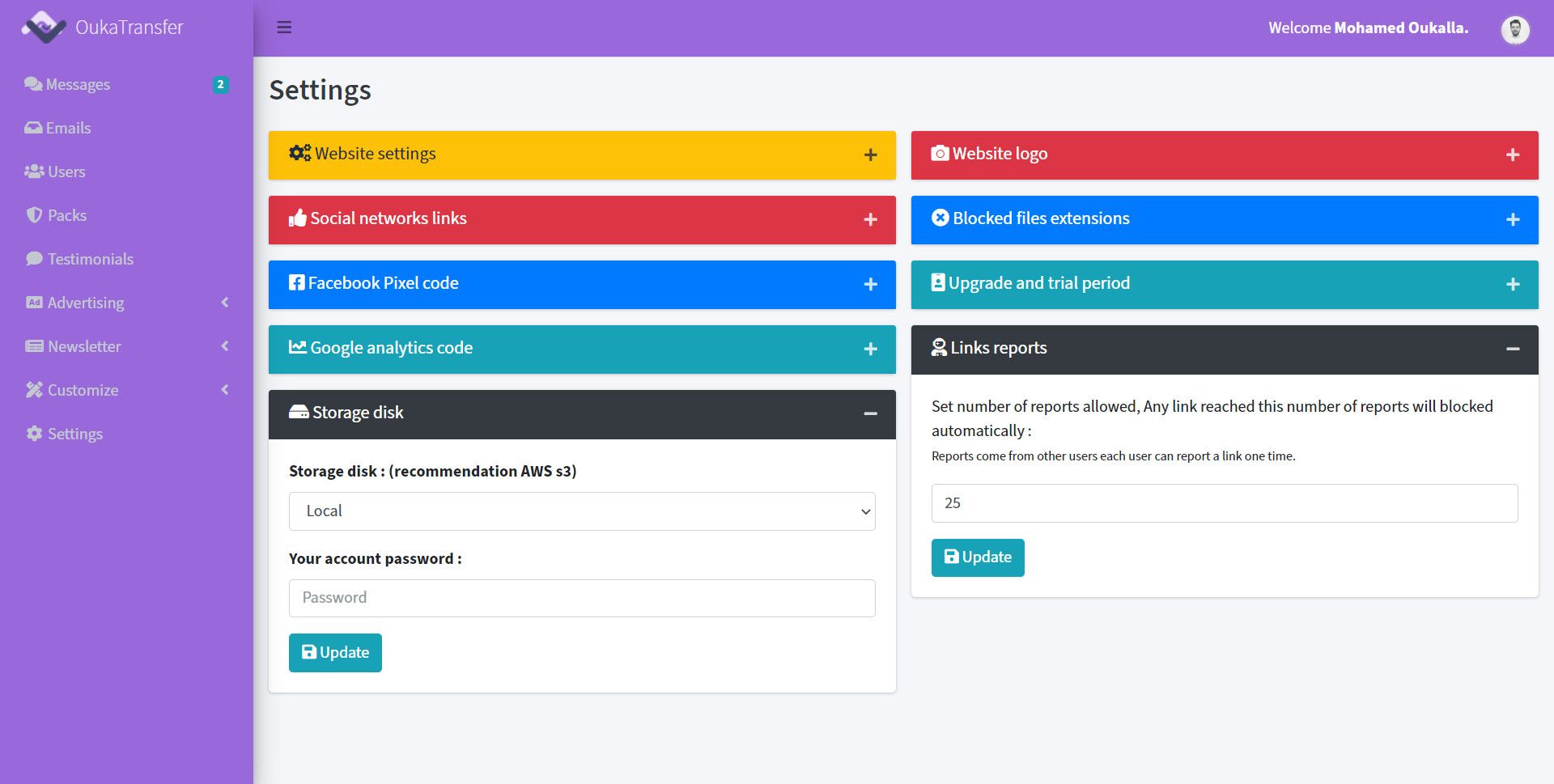Open Settings in the sidebar
The height and width of the screenshot is (784, 1554).
click(126, 434)
